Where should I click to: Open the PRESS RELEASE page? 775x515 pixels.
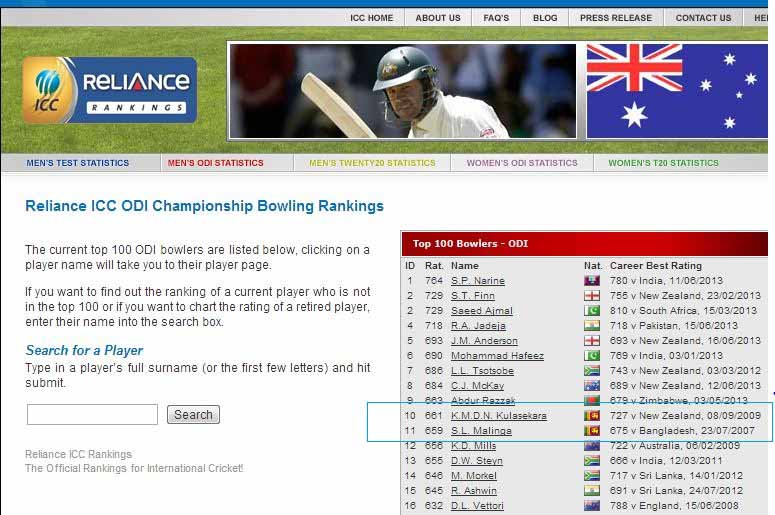tap(616, 18)
